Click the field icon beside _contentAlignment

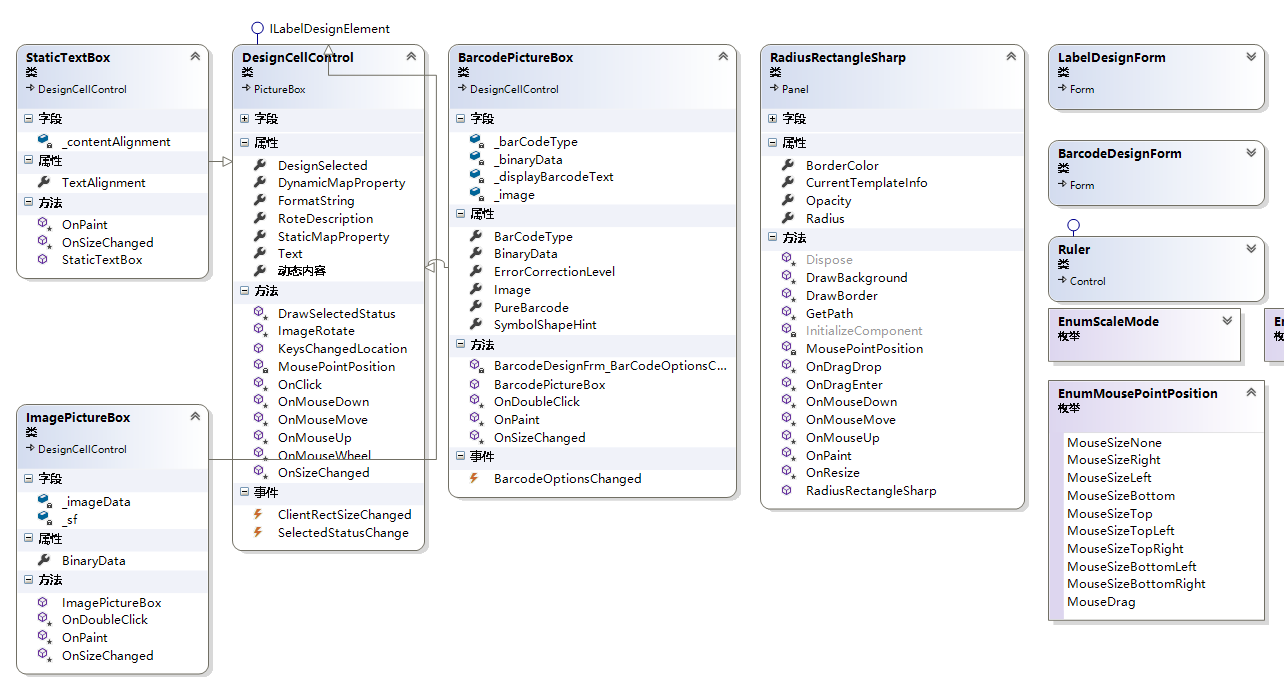[44, 142]
